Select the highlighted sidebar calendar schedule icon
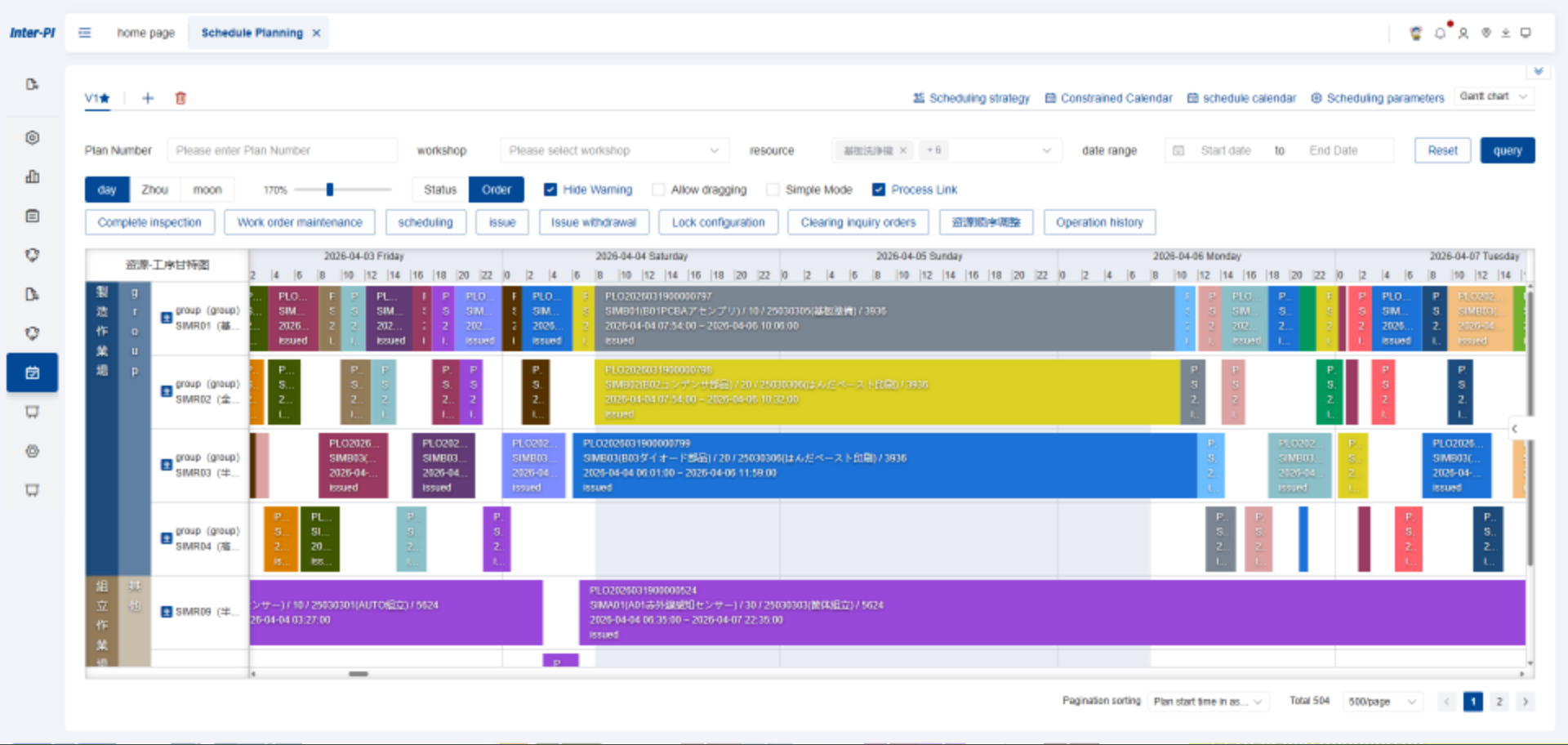 (32, 372)
